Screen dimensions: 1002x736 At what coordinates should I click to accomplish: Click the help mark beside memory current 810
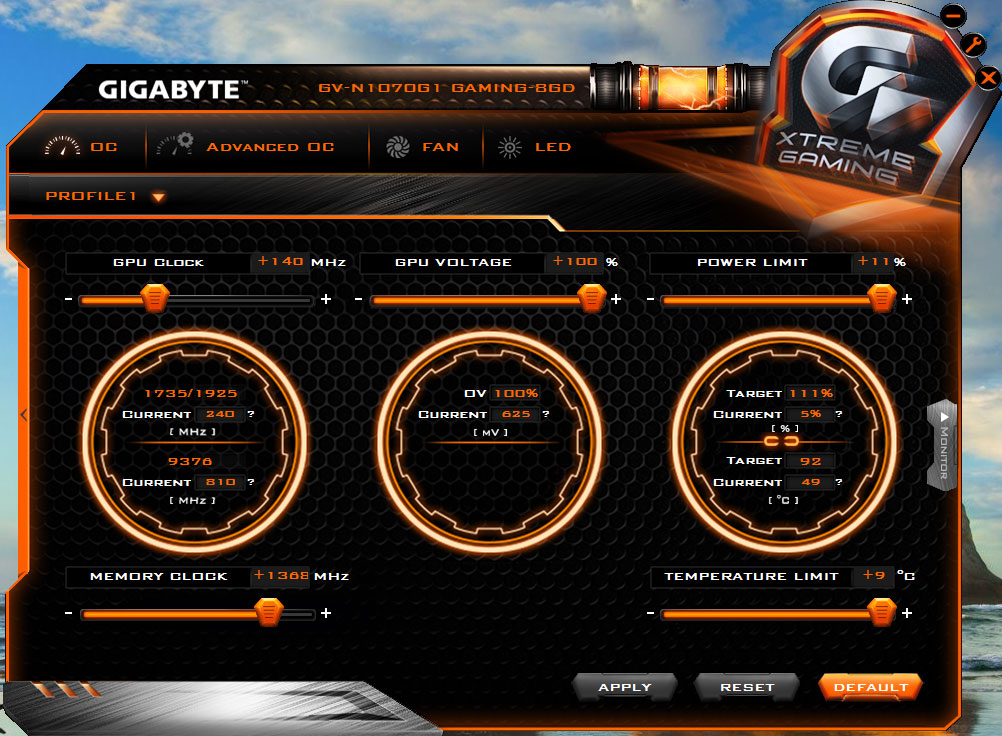[251, 482]
